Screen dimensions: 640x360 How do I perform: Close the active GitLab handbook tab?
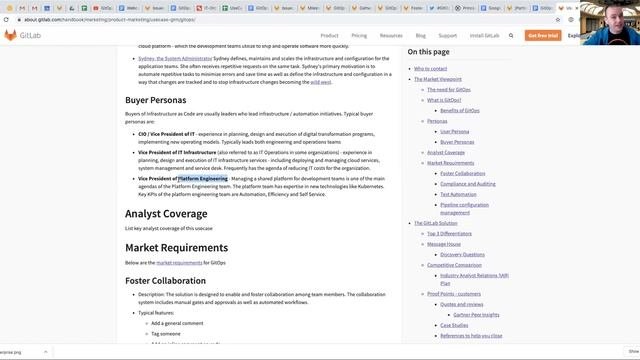click(576, 8)
